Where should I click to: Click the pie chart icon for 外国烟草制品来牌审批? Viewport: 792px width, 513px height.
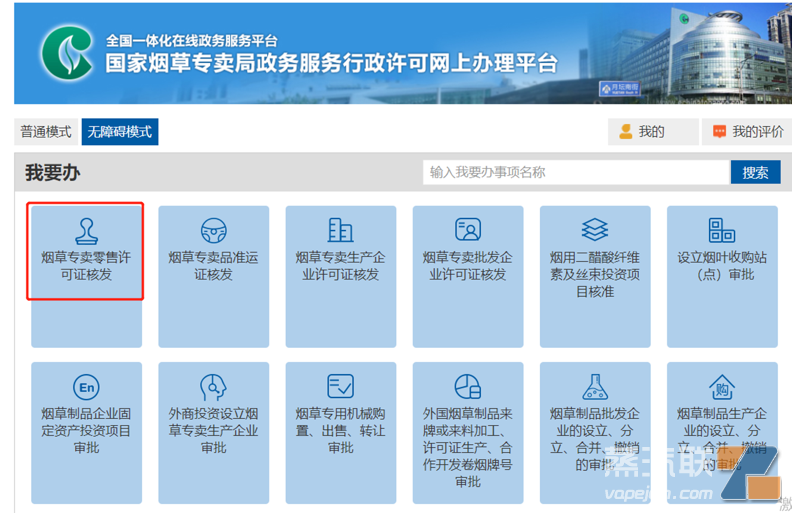click(x=468, y=387)
